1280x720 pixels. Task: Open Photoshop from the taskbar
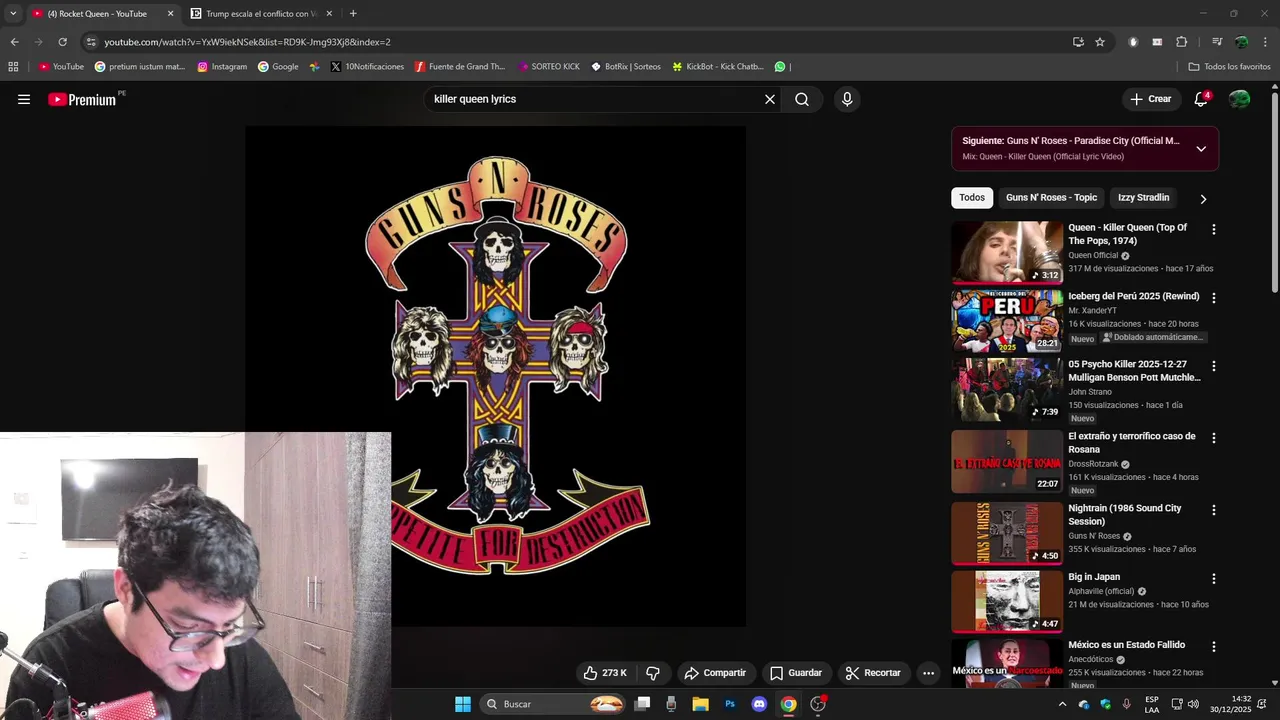pos(730,704)
